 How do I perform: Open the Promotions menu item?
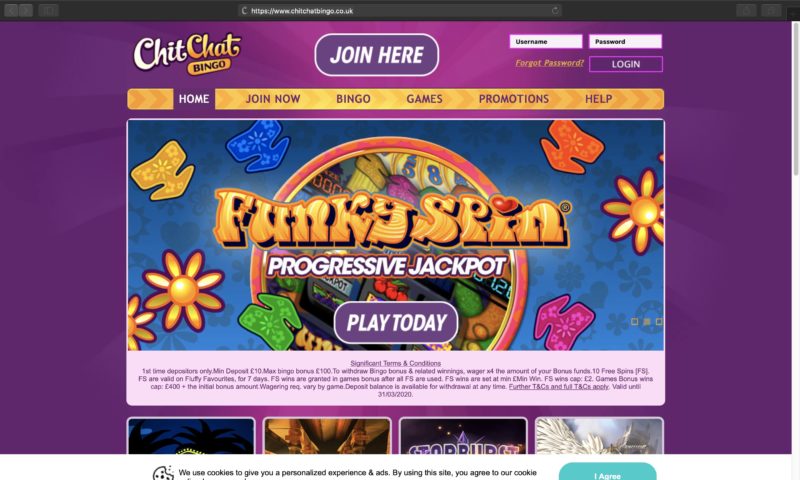tap(514, 99)
